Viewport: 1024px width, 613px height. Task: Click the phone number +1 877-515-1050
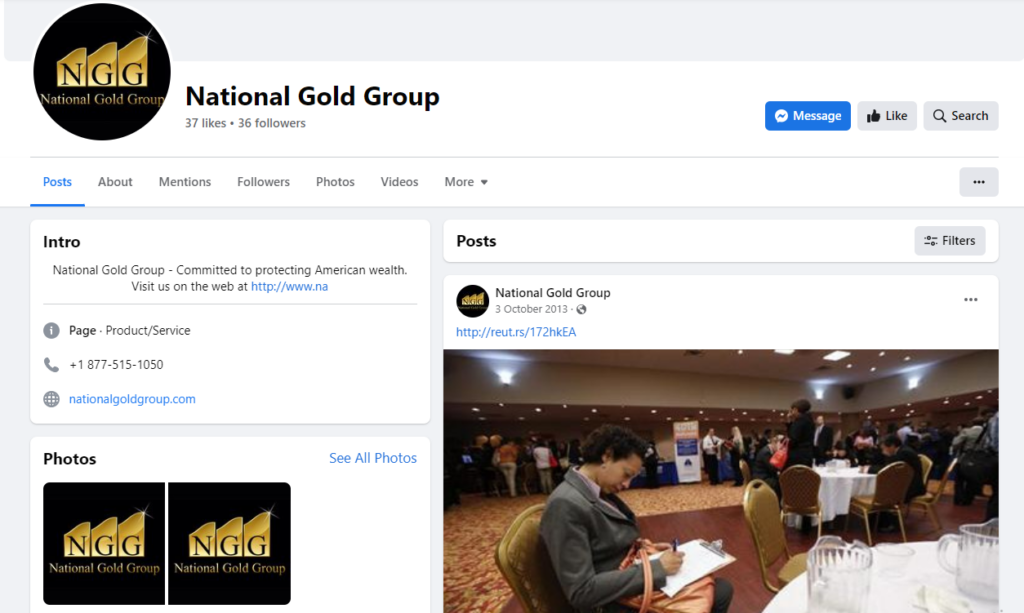point(116,365)
